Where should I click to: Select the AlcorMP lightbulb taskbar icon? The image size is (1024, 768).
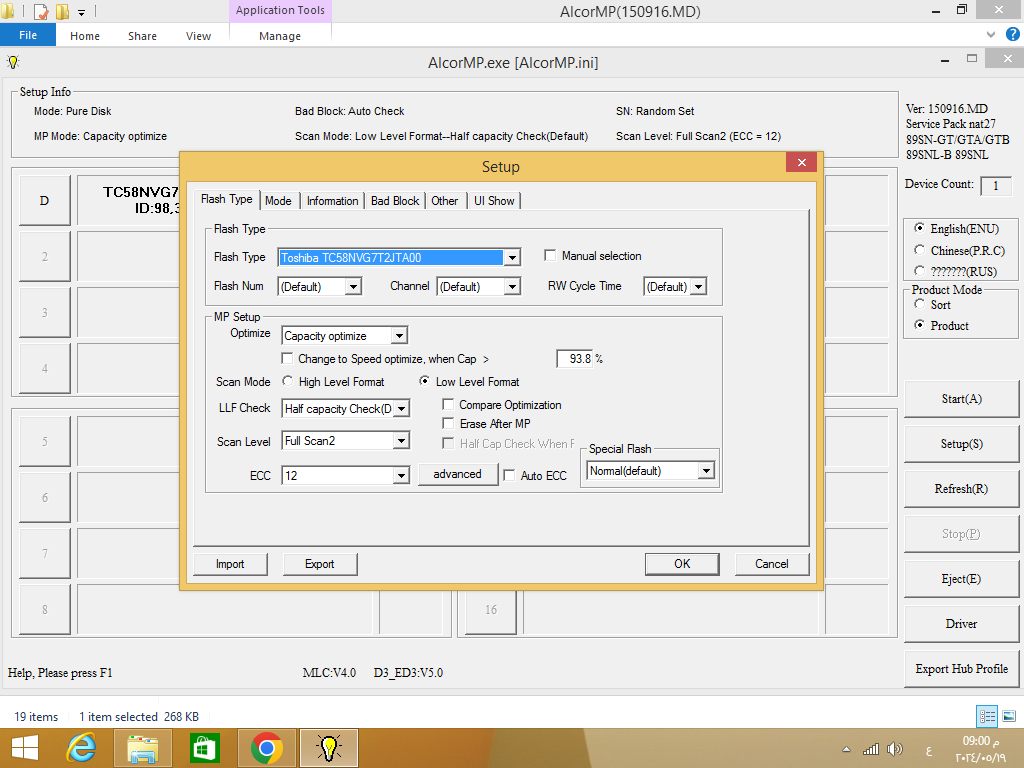(328, 748)
